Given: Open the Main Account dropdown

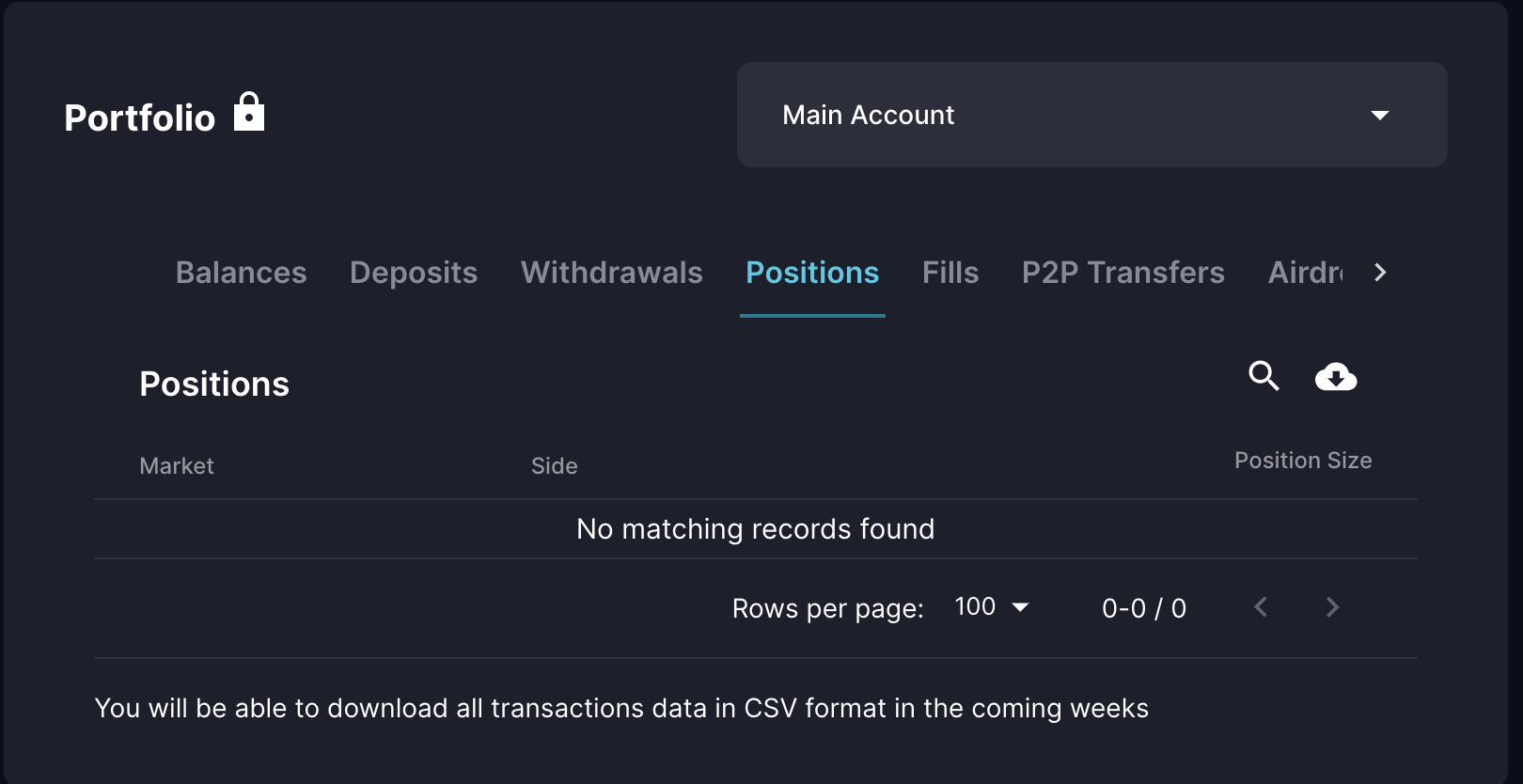Looking at the screenshot, I should click(1091, 115).
